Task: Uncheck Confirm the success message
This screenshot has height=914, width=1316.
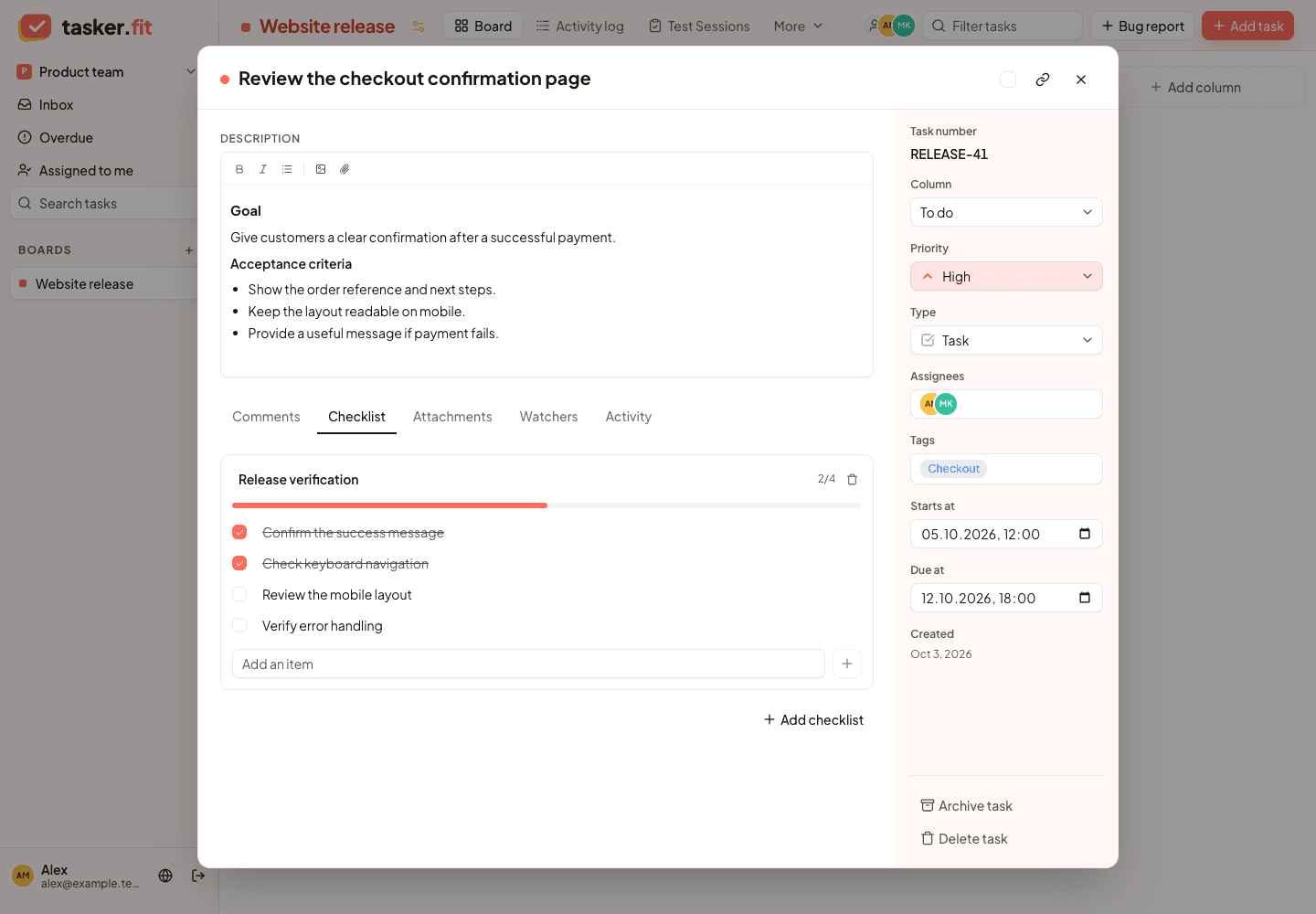Action: tap(239, 532)
